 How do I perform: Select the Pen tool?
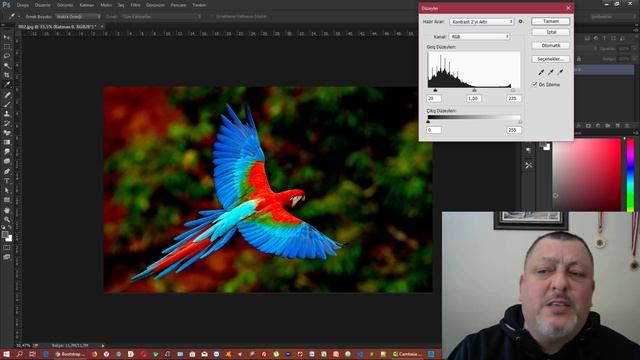tap(7, 171)
